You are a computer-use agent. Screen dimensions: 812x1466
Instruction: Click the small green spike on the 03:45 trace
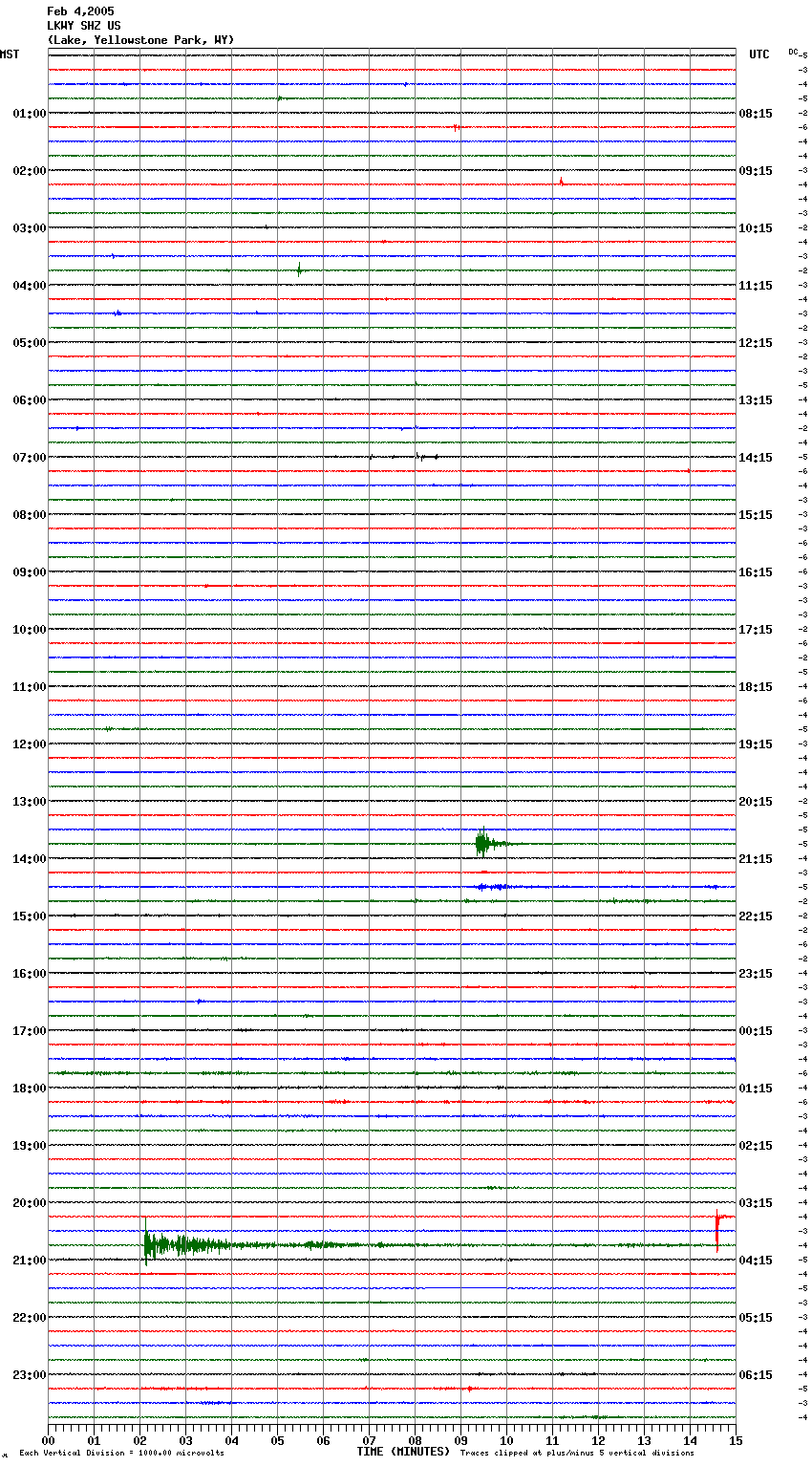299,270
